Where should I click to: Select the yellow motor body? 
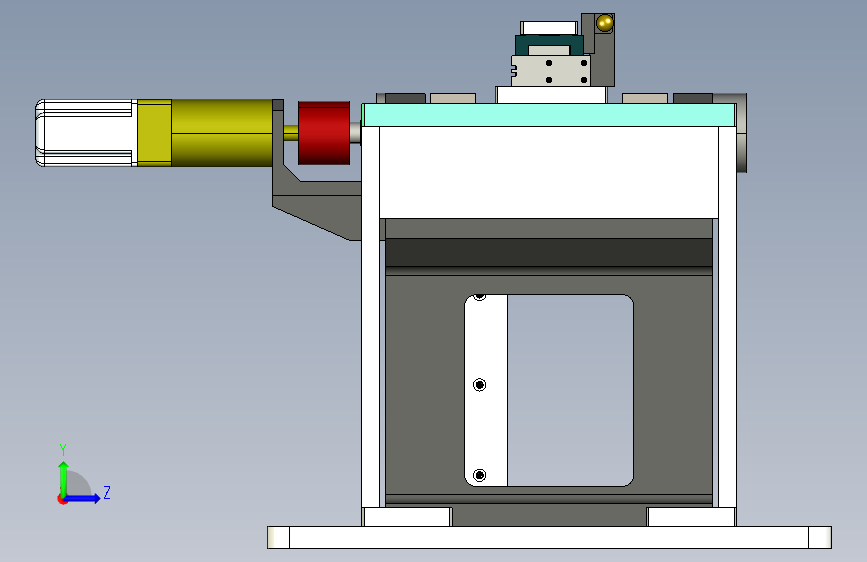pos(205,133)
